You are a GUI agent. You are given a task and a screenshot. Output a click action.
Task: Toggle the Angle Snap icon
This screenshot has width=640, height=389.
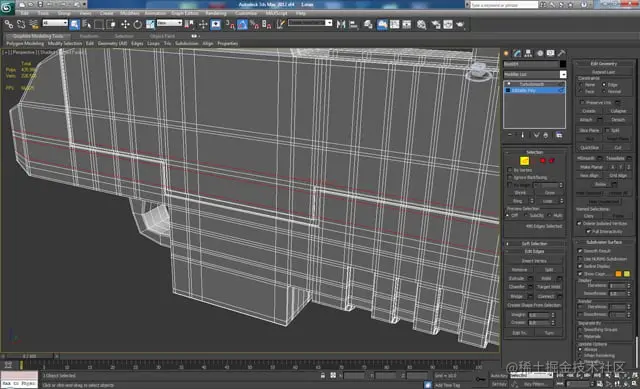[242, 24]
